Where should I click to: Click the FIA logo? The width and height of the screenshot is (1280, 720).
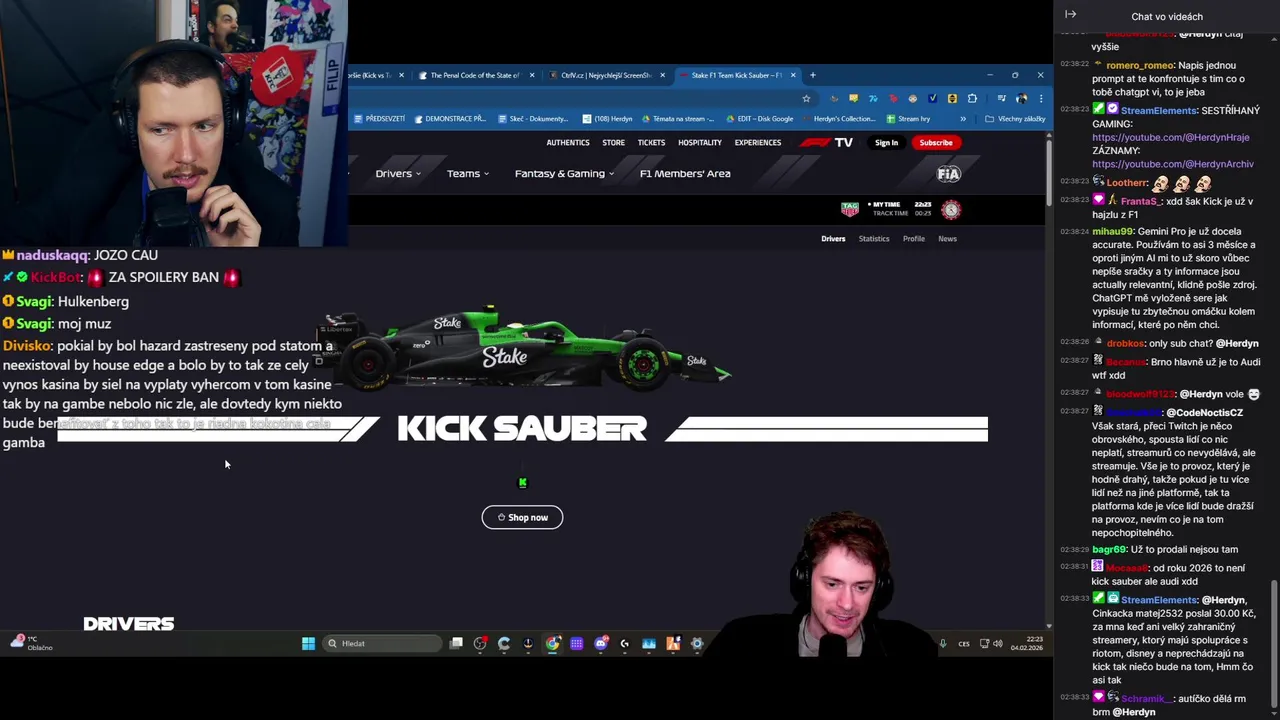948,174
